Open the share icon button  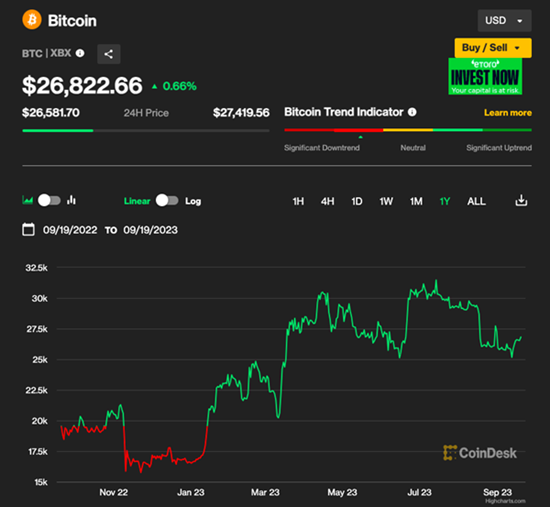(109, 54)
